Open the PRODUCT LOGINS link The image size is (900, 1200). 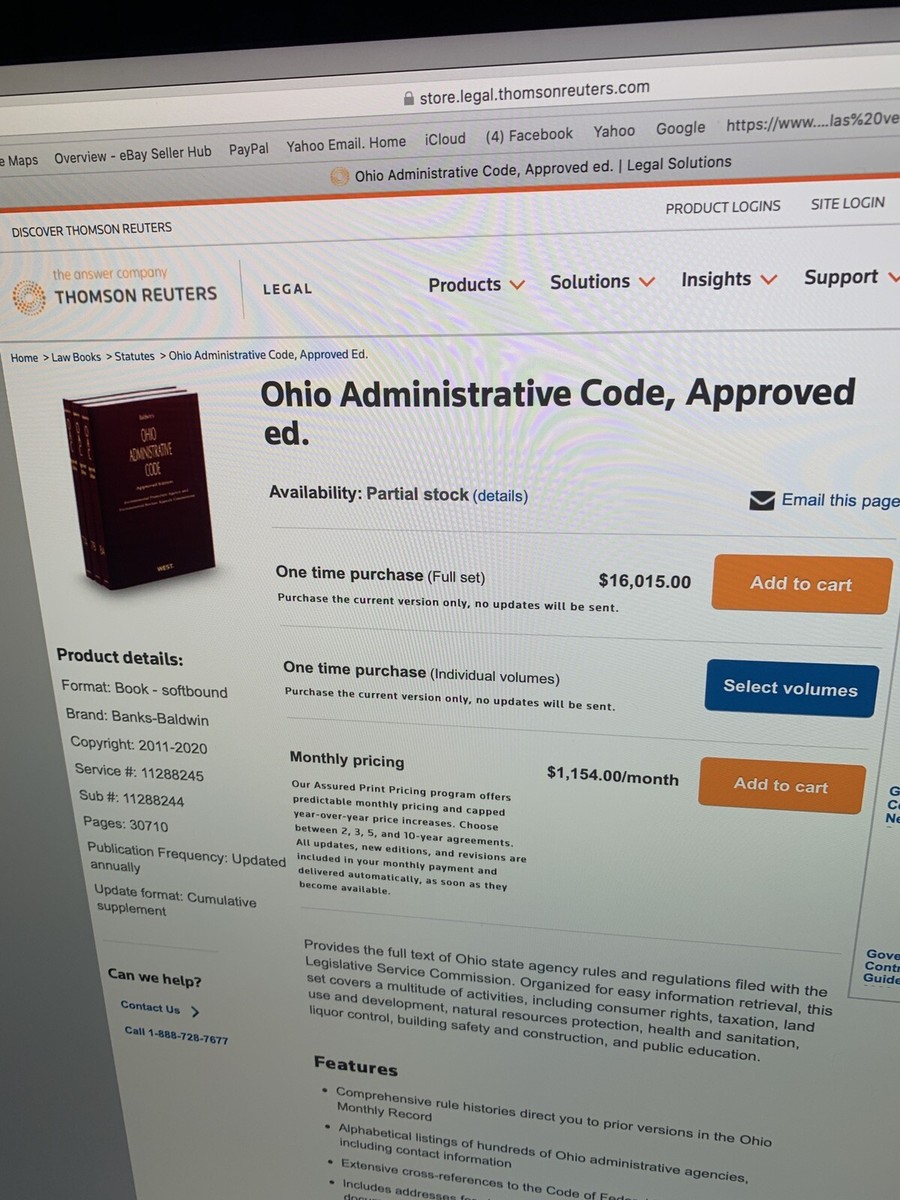point(723,207)
